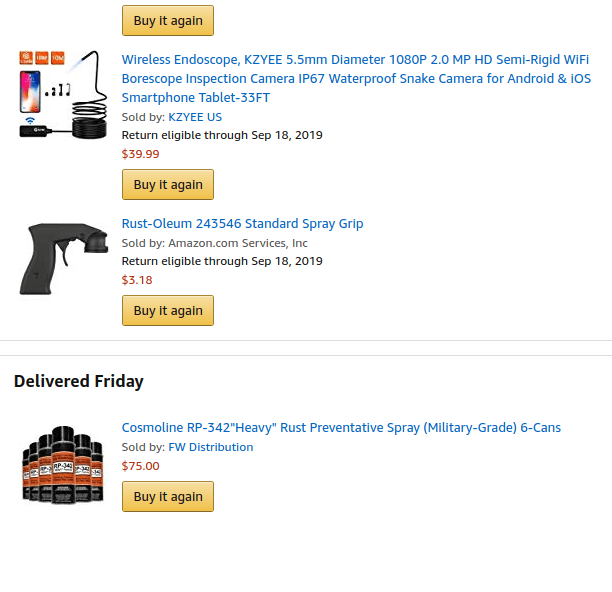Click Buy it again for Cosmoline spray
The image size is (612, 592).
168,497
